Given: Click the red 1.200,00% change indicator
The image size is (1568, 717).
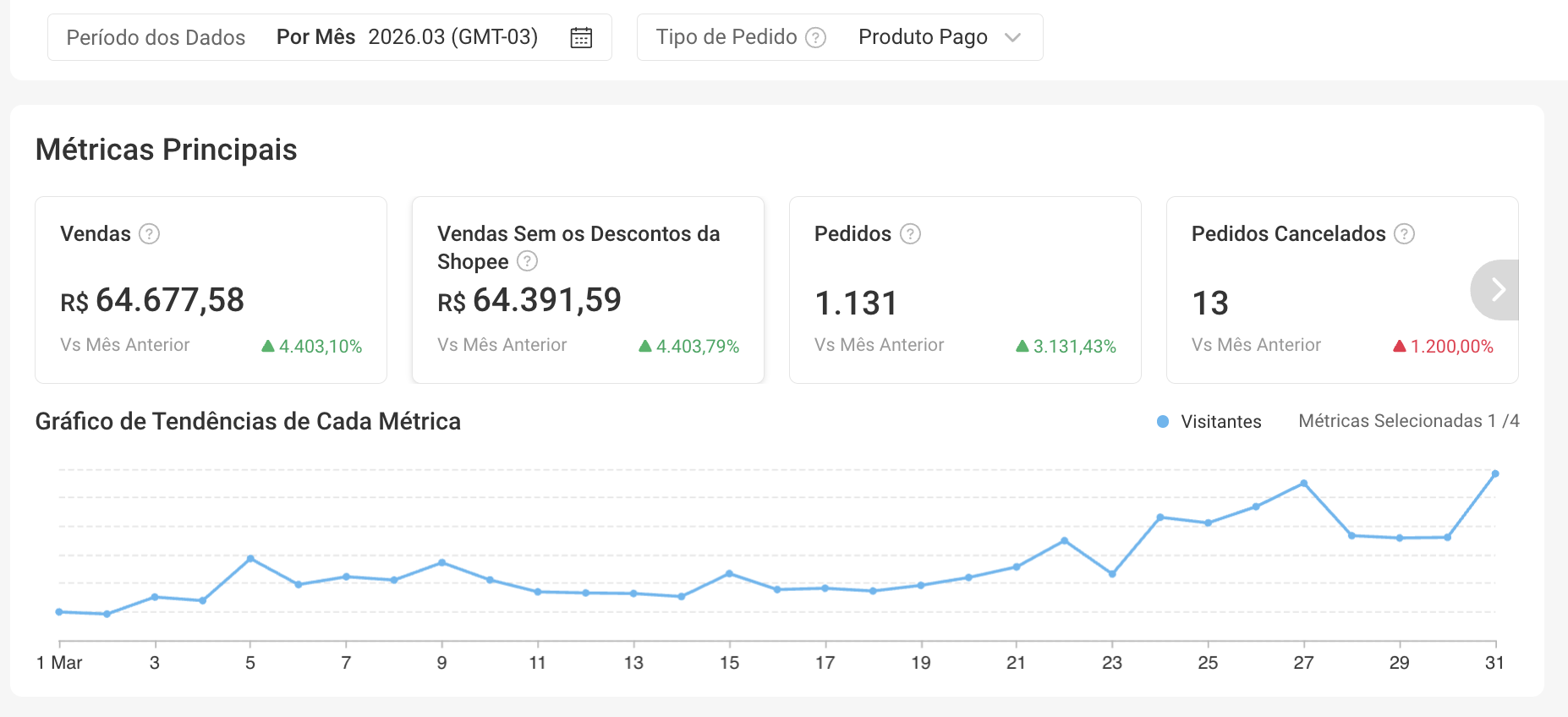Looking at the screenshot, I should click(x=1444, y=346).
